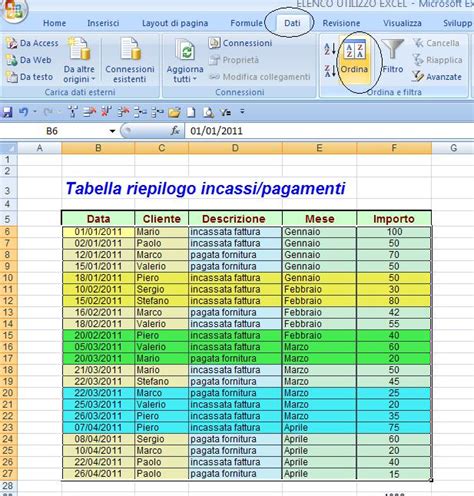Screen dimensions: 474x496
Task: Select row 28 header
Action: [8, 485]
